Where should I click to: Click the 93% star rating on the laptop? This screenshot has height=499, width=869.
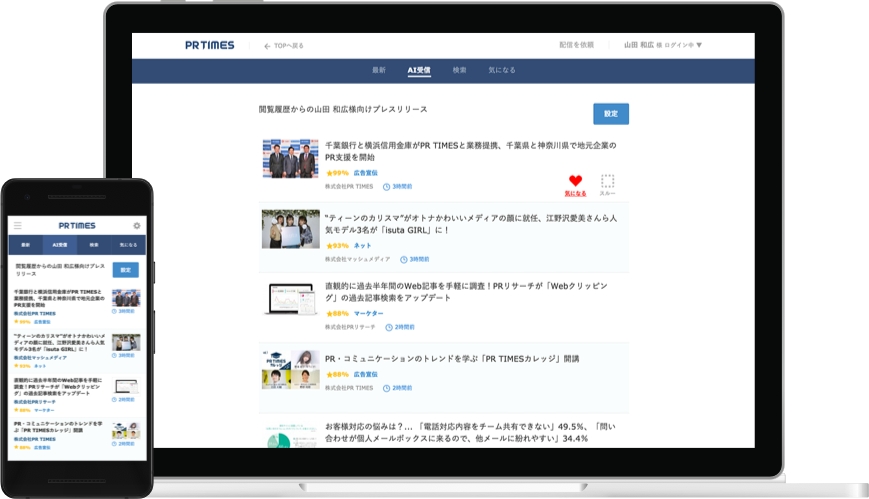coord(338,246)
